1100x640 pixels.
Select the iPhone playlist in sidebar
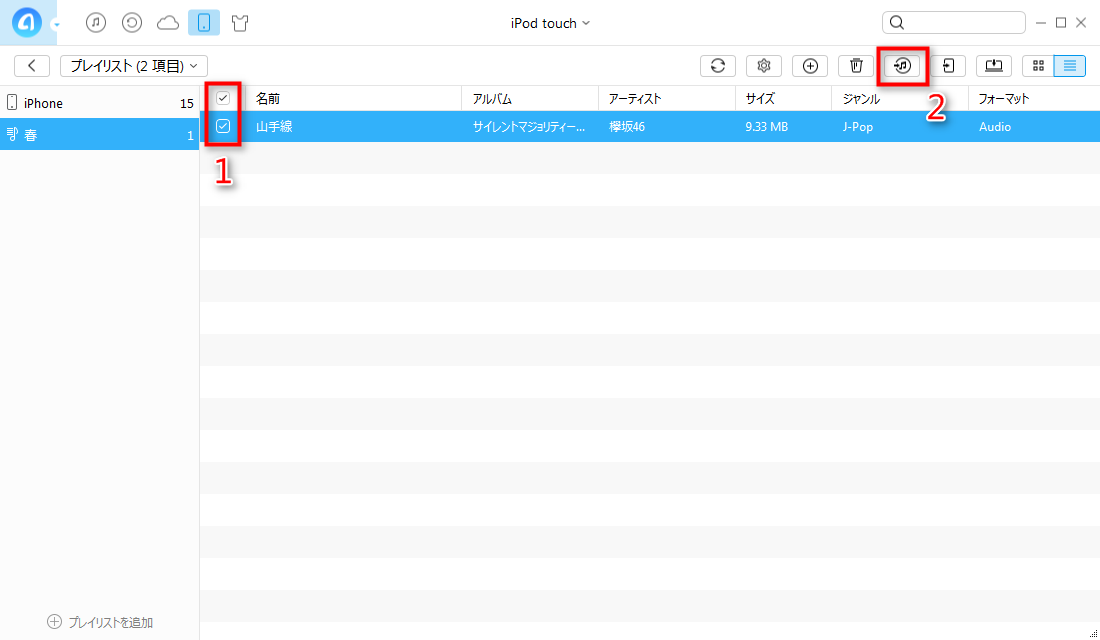(x=100, y=103)
